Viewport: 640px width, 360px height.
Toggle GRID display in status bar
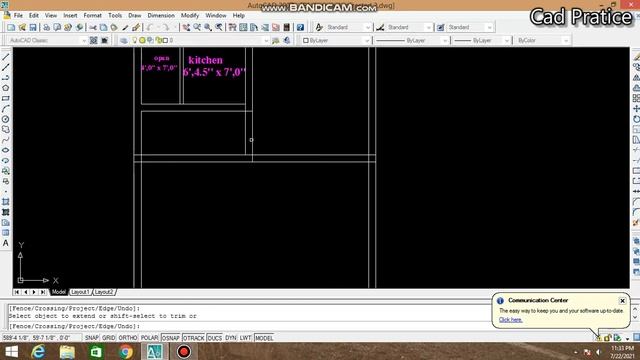109,338
